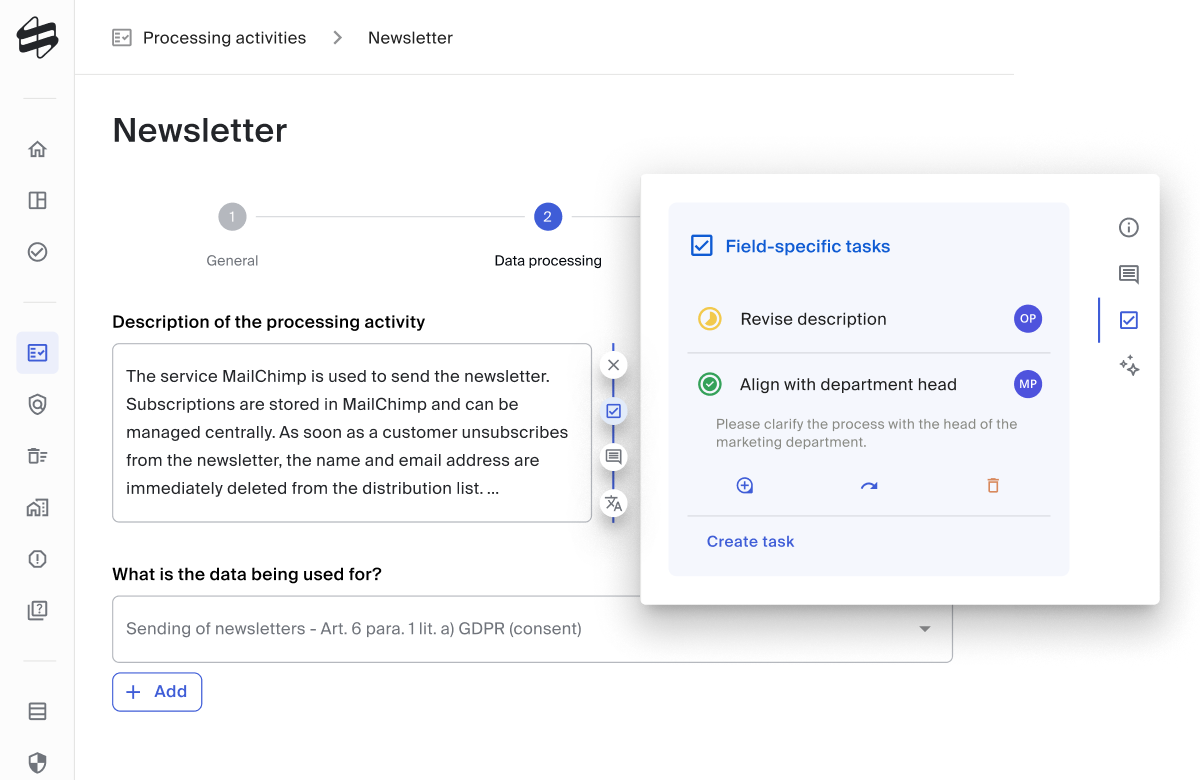The width and height of the screenshot is (1200, 780).
Task: Click the OP assignee avatar
Action: tap(1028, 319)
